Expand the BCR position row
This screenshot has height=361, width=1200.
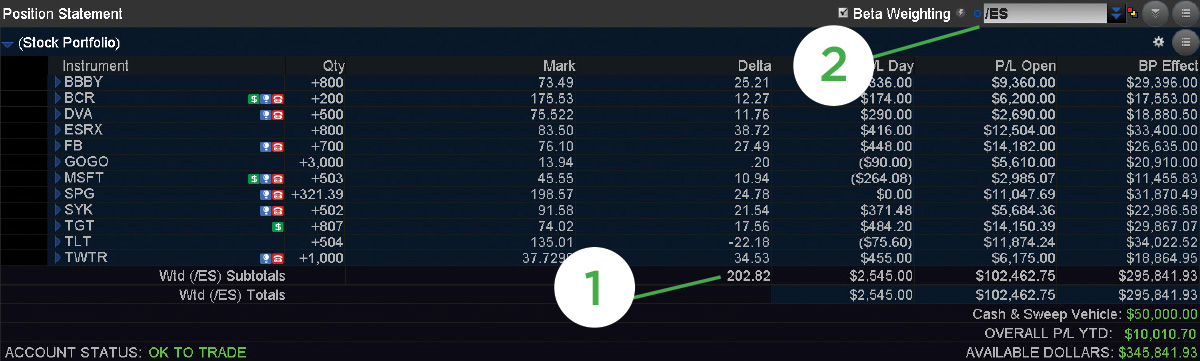click(x=58, y=98)
